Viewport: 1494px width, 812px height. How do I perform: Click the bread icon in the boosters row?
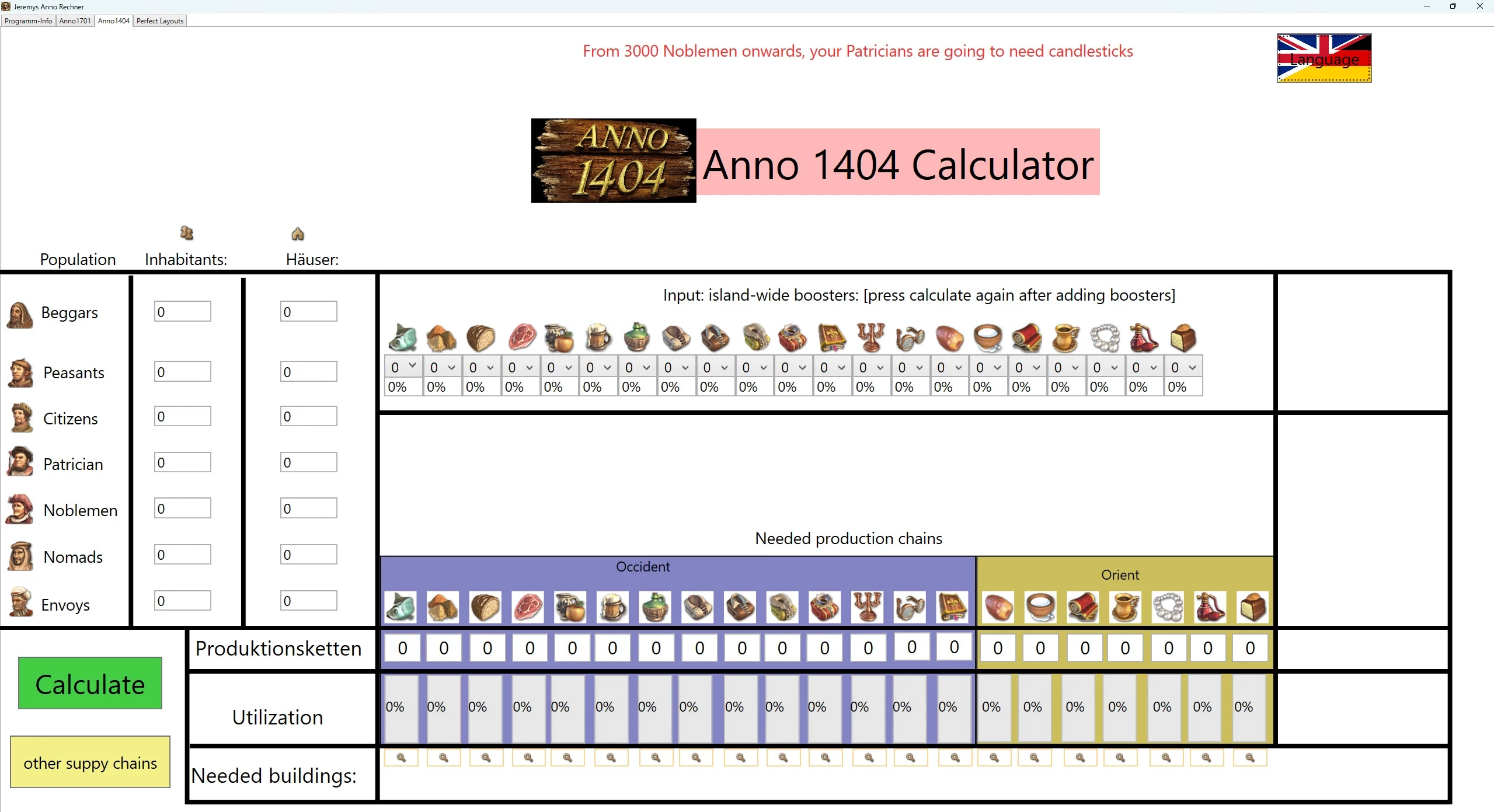click(480, 337)
